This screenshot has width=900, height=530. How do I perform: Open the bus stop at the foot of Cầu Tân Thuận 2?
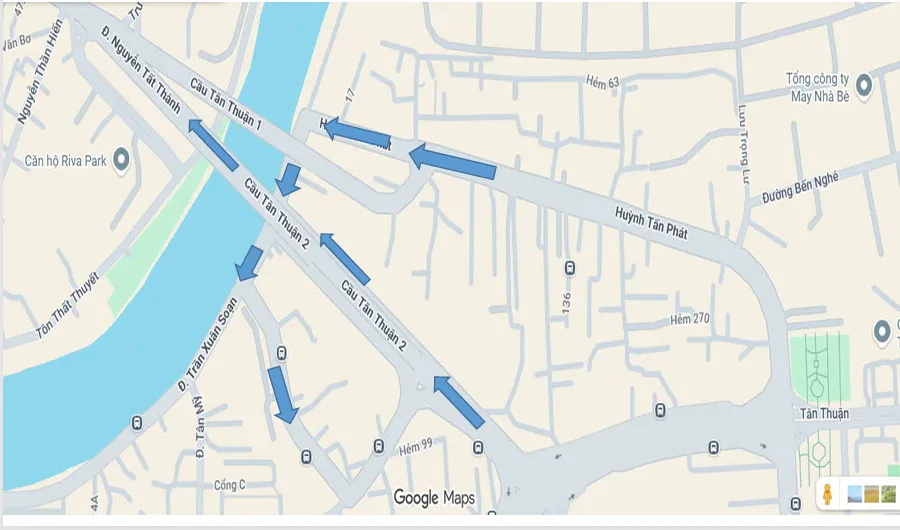[478, 447]
